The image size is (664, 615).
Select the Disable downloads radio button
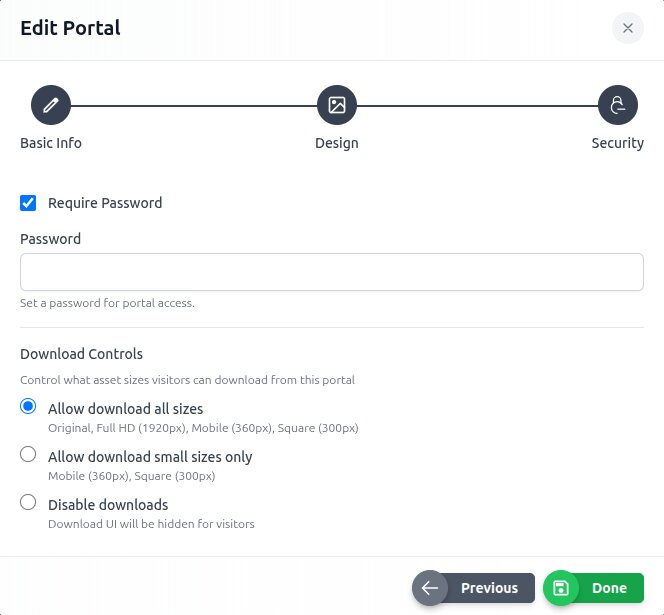click(28, 503)
